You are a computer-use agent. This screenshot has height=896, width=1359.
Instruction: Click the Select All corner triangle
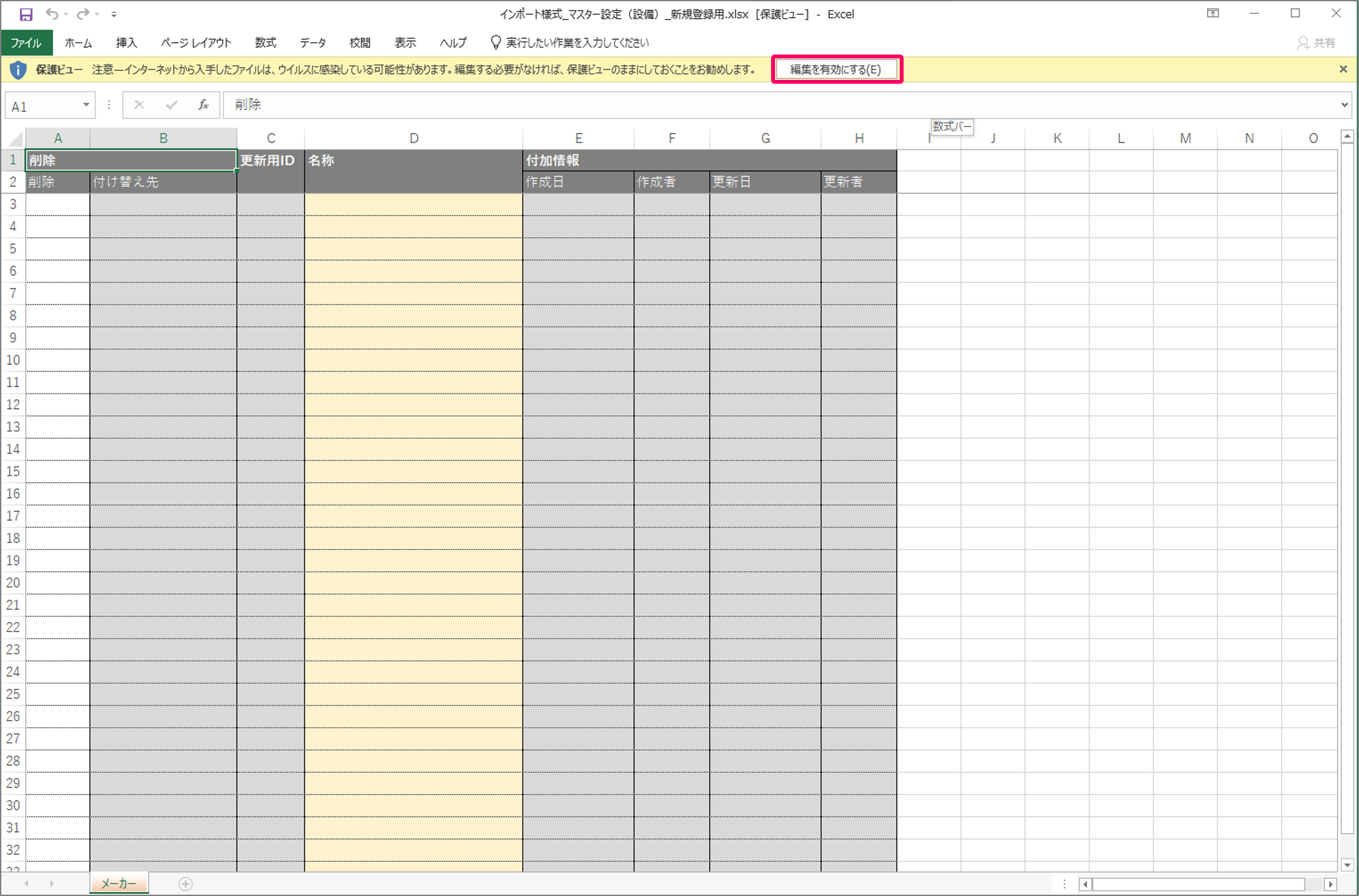point(14,138)
